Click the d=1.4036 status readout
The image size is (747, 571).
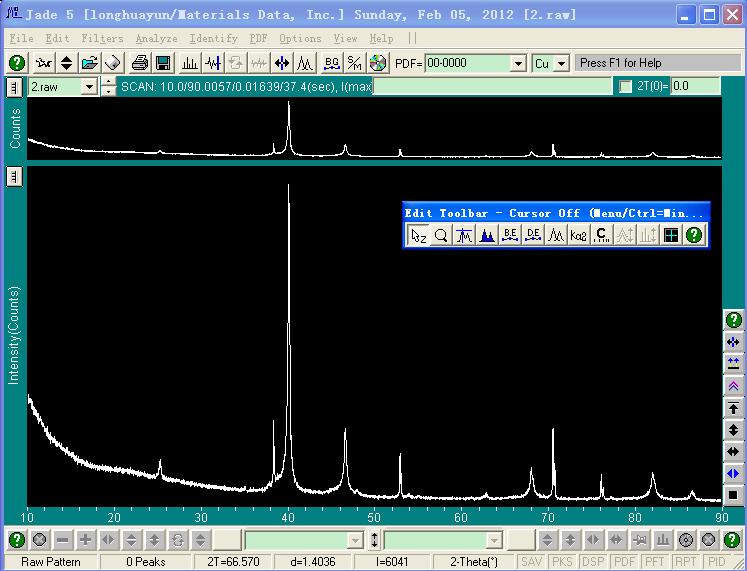click(x=313, y=562)
